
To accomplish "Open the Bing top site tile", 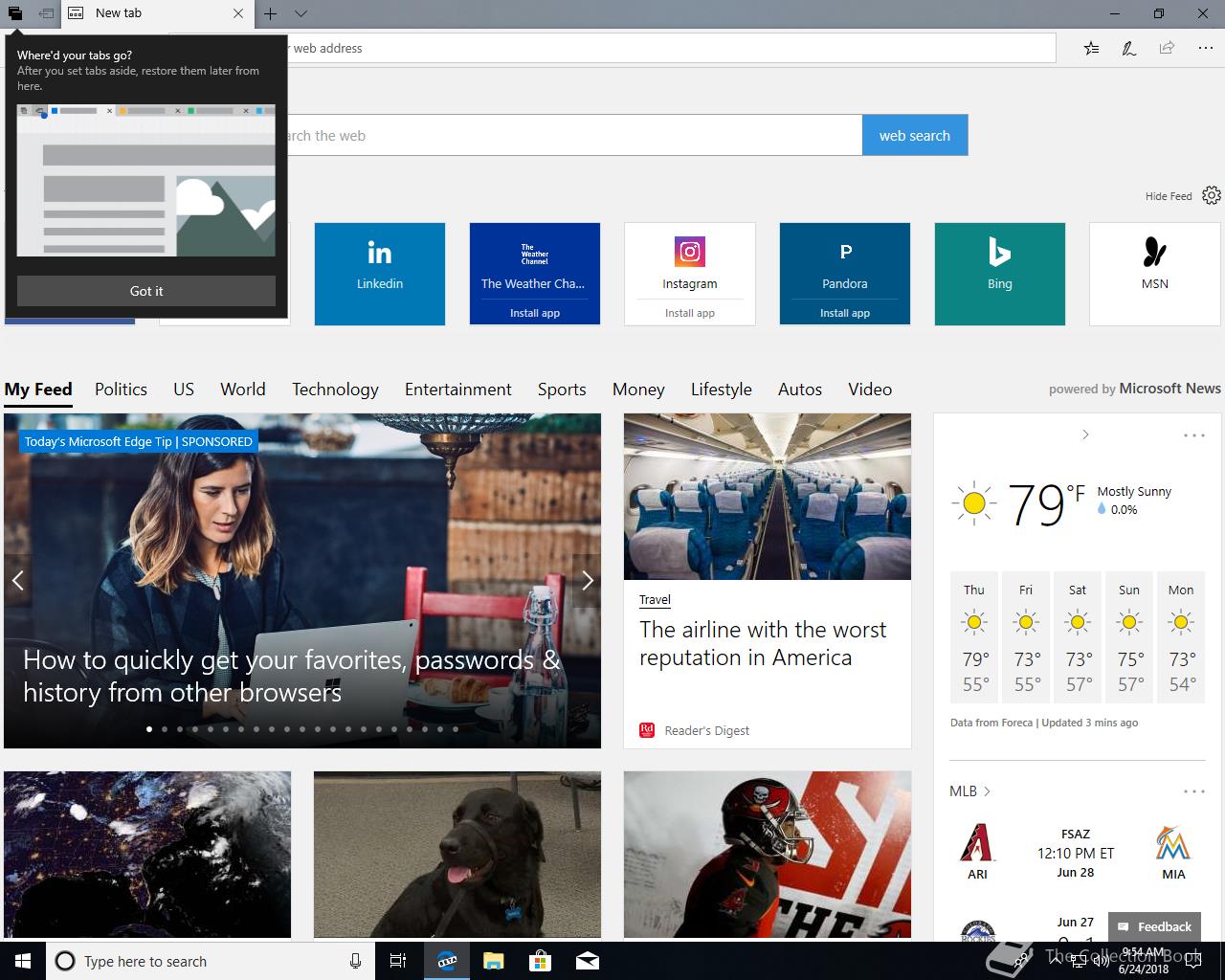I will (x=1000, y=274).
